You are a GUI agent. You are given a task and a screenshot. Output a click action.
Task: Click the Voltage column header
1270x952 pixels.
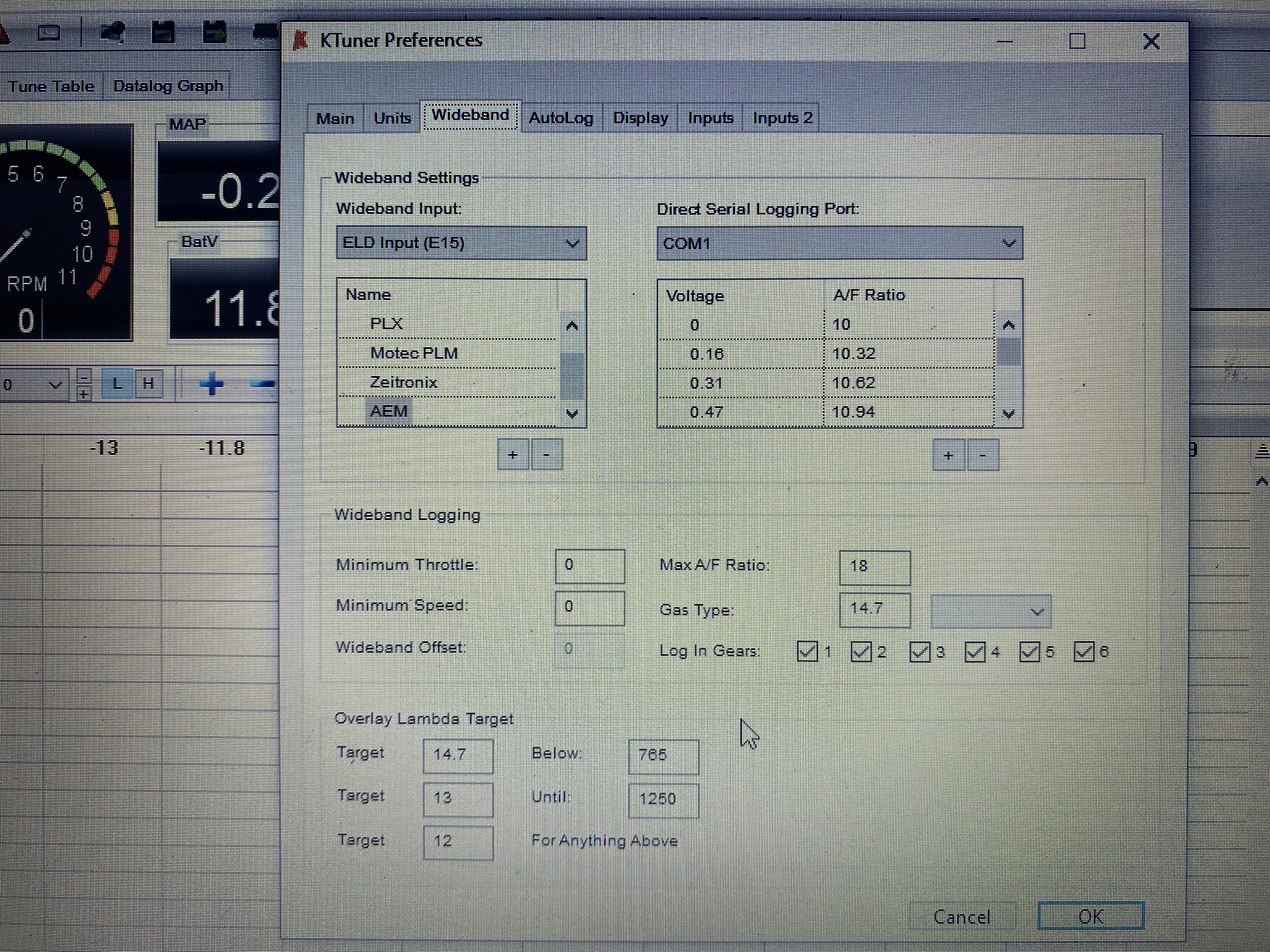(741, 296)
